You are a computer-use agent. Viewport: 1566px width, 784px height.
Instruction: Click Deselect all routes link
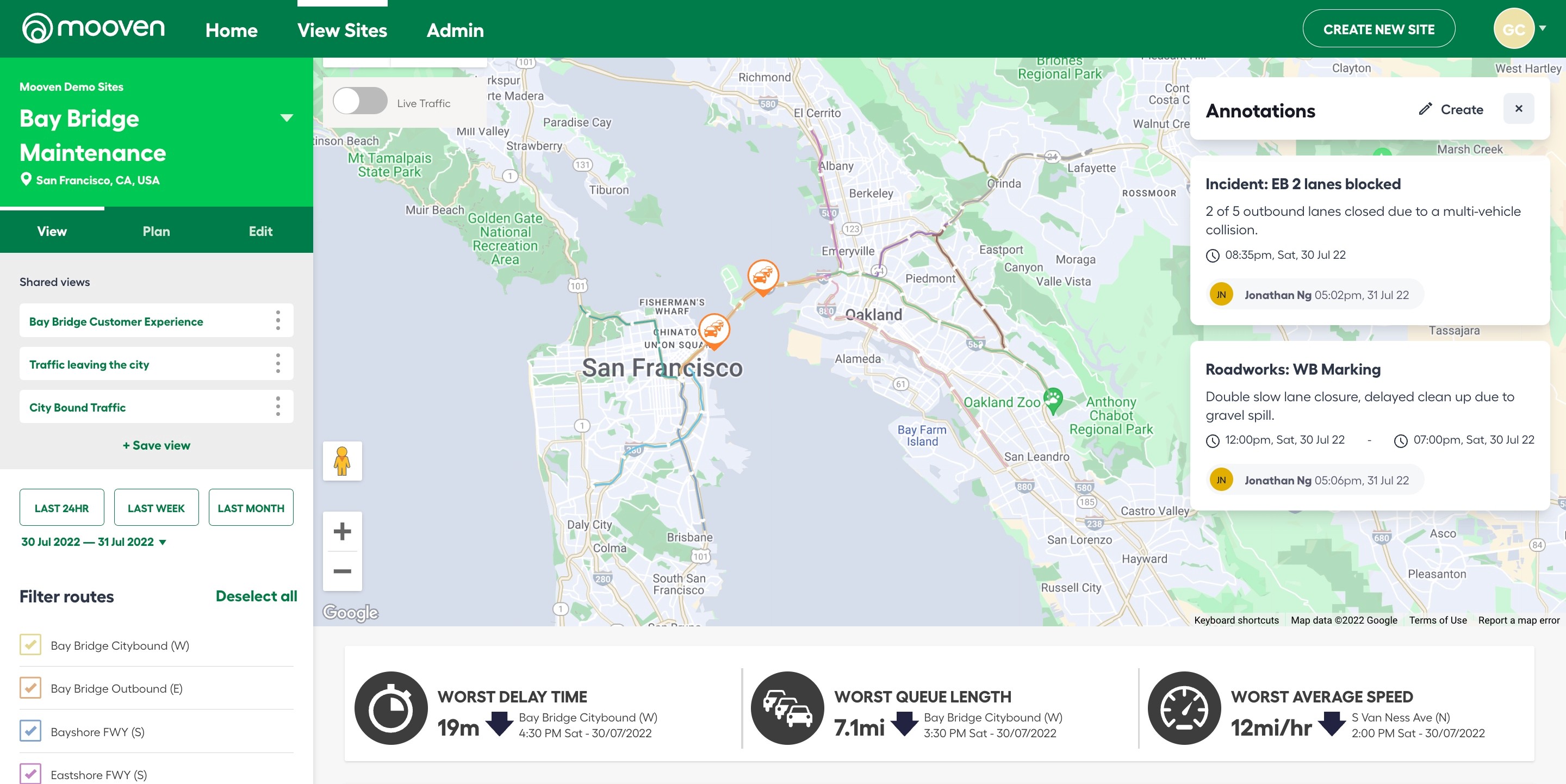click(x=256, y=596)
